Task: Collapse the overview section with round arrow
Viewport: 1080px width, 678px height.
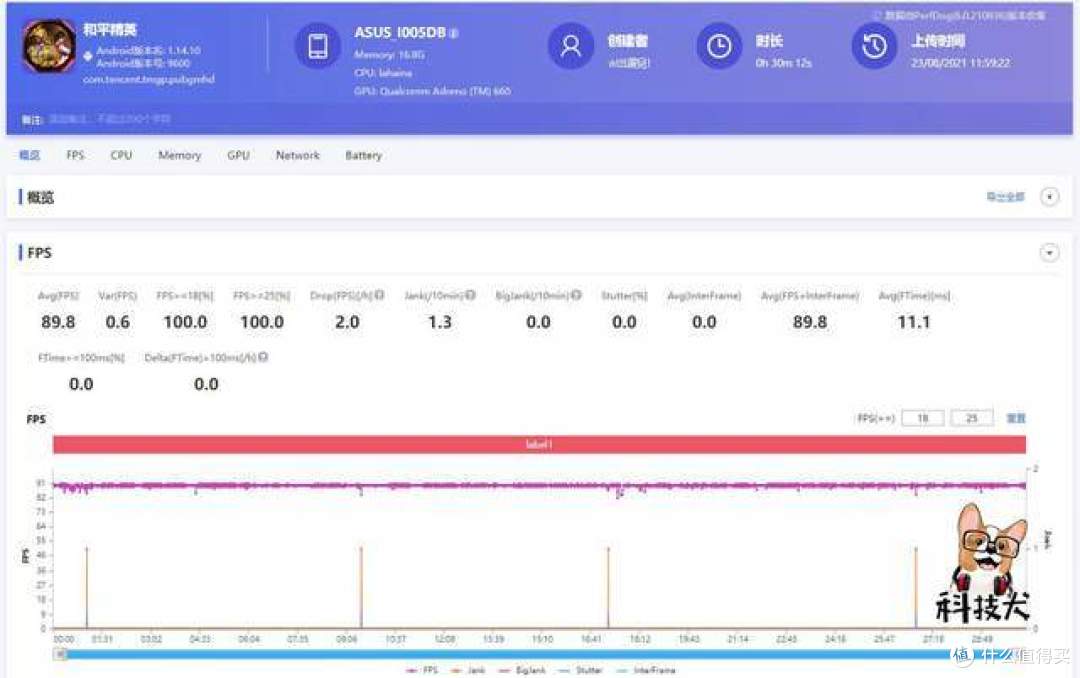Action: (x=1049, y=197)
